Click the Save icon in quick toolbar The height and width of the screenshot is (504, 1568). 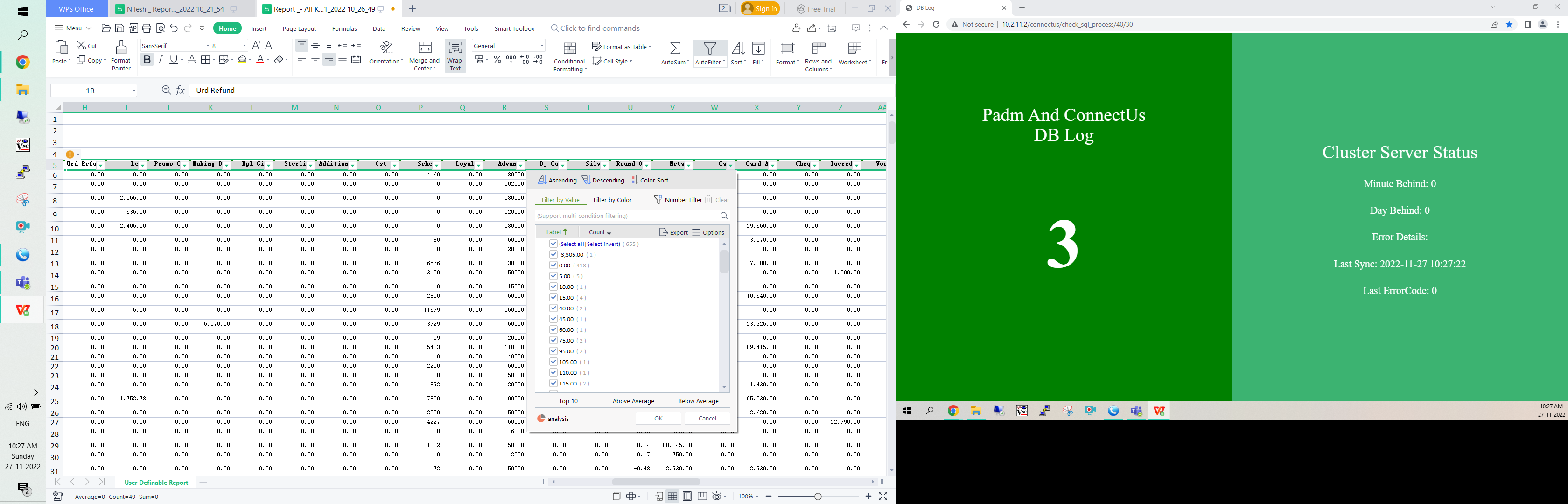120,28
